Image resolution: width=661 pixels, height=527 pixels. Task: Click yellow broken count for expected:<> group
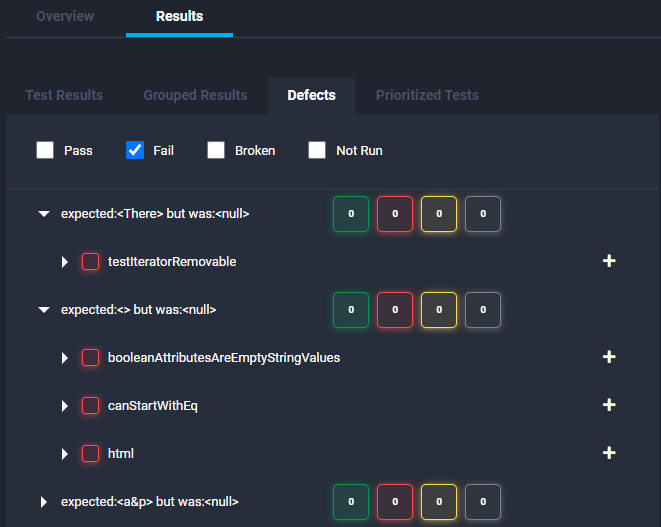pos(439,310)
